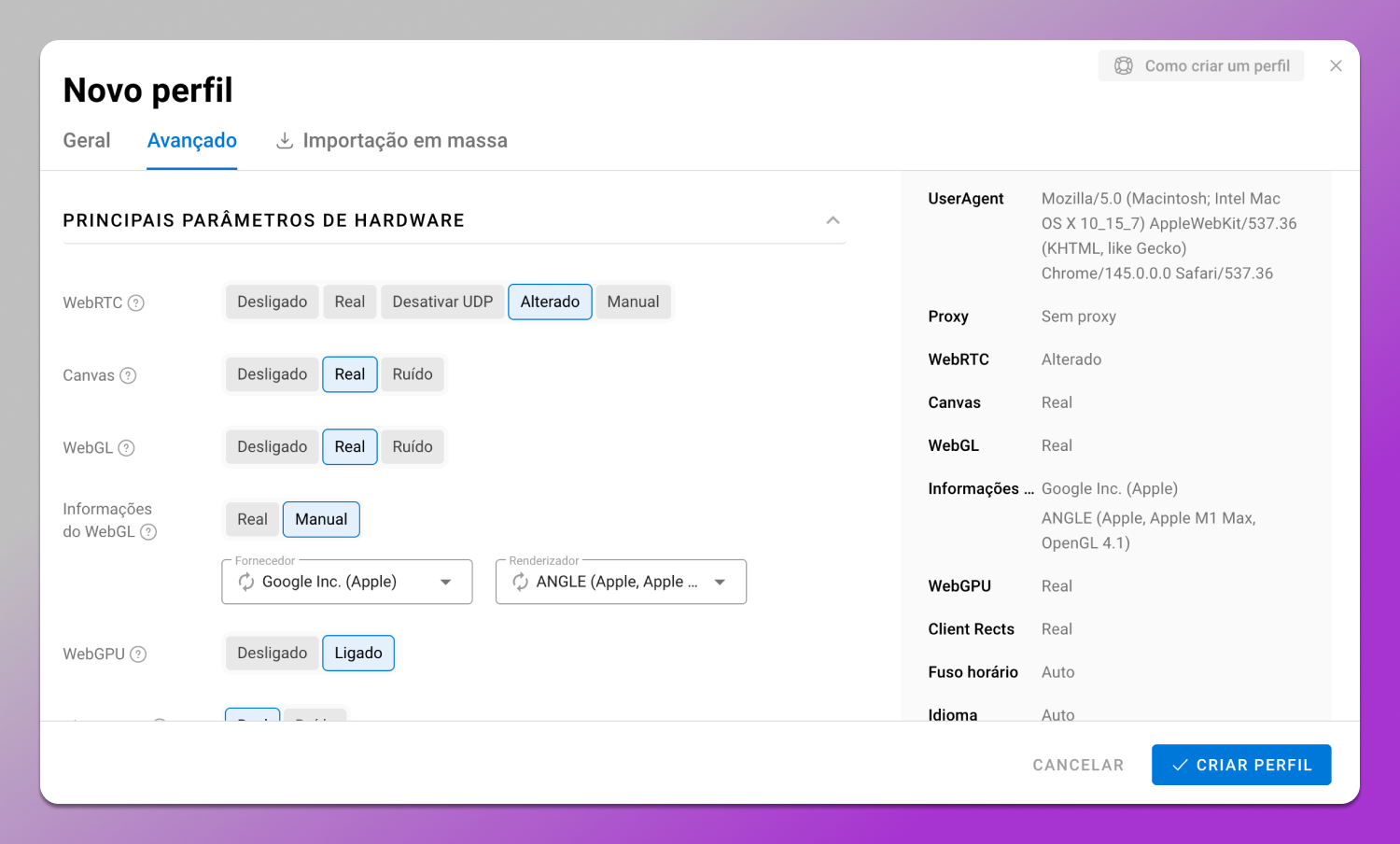Select Real for Informações do WebGL
The image size is (1400, 844).
(x=252, y=519)
